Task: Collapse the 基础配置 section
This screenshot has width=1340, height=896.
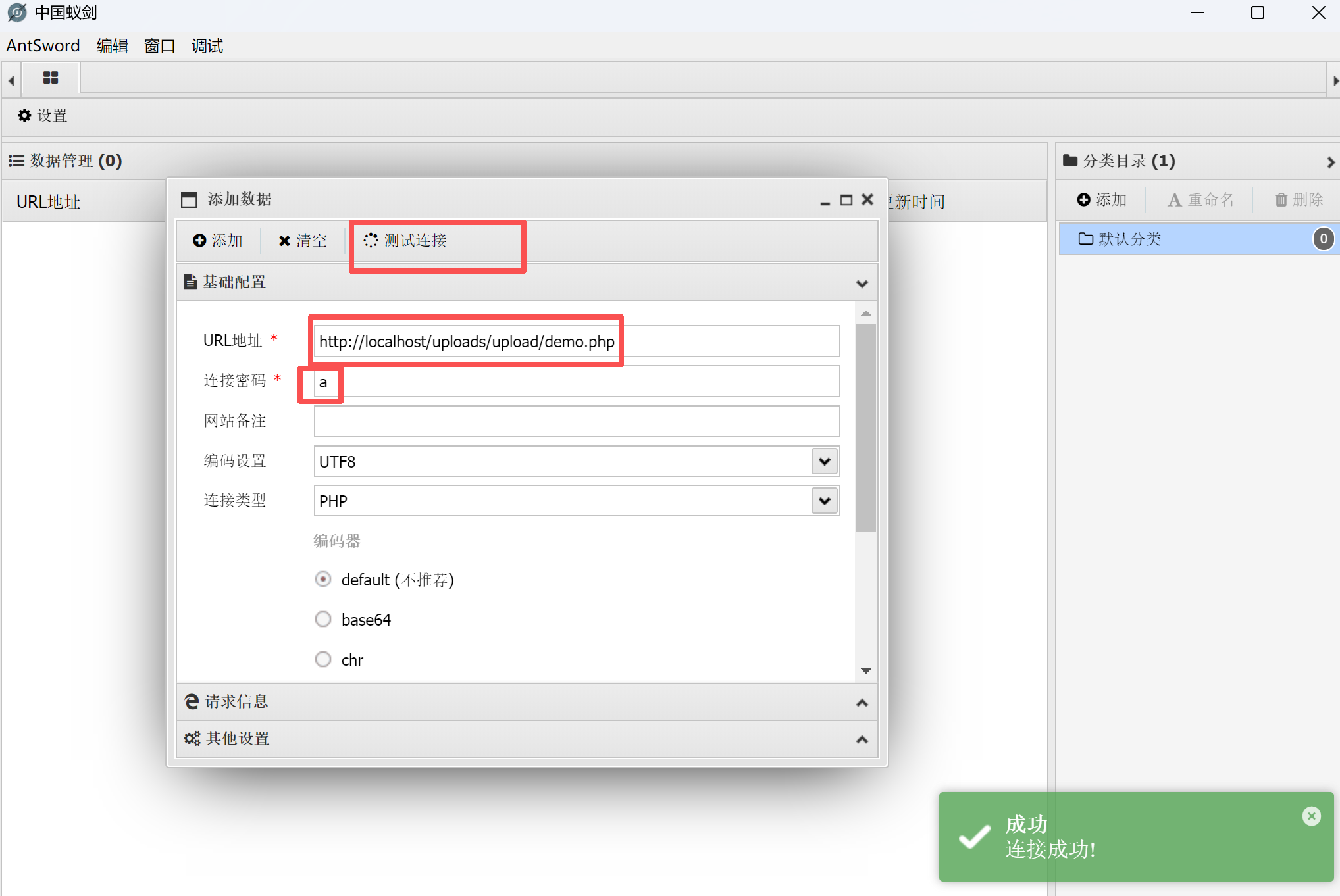Action: [862, 284]
